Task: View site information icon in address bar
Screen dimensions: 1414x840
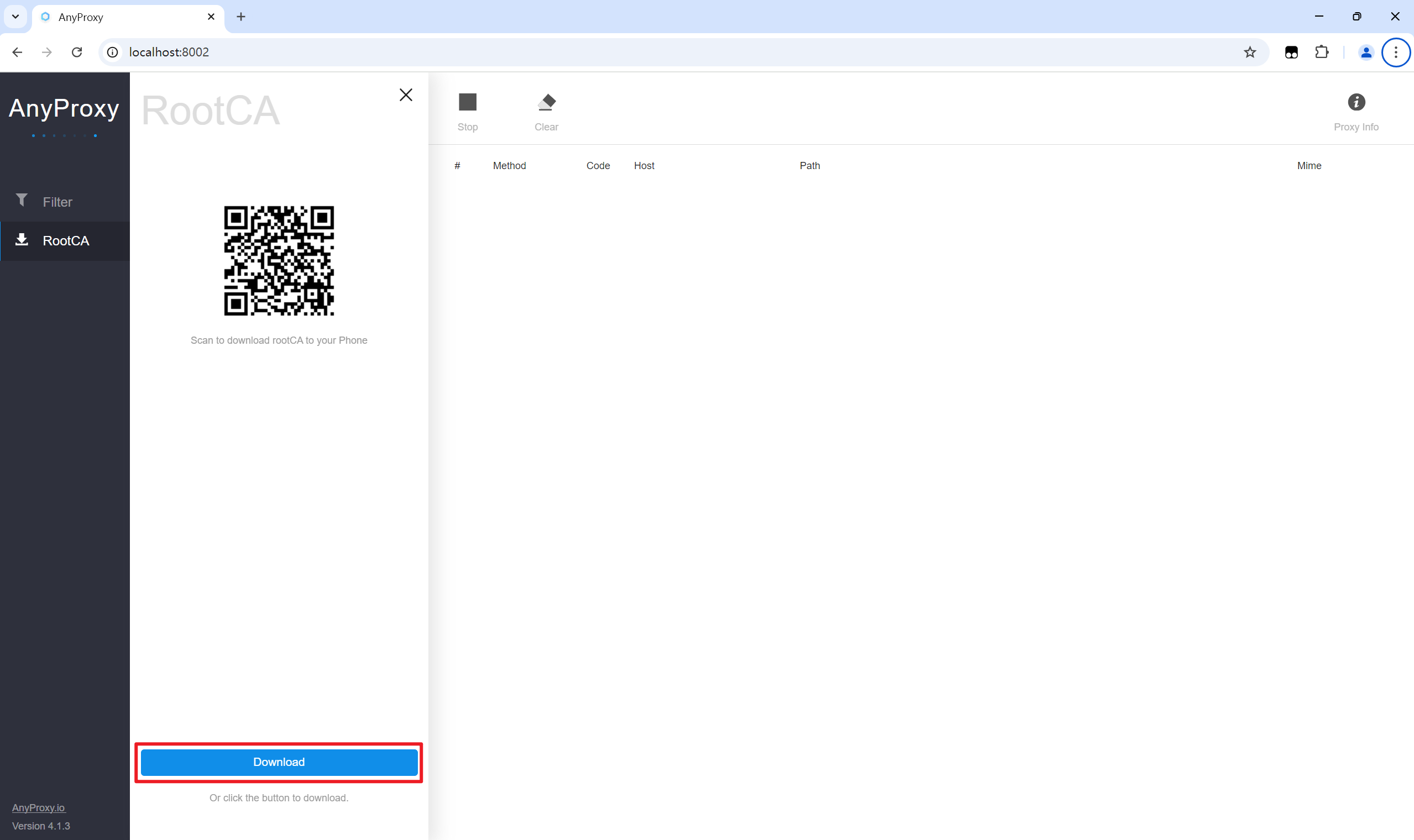Action: click(113, 52)
